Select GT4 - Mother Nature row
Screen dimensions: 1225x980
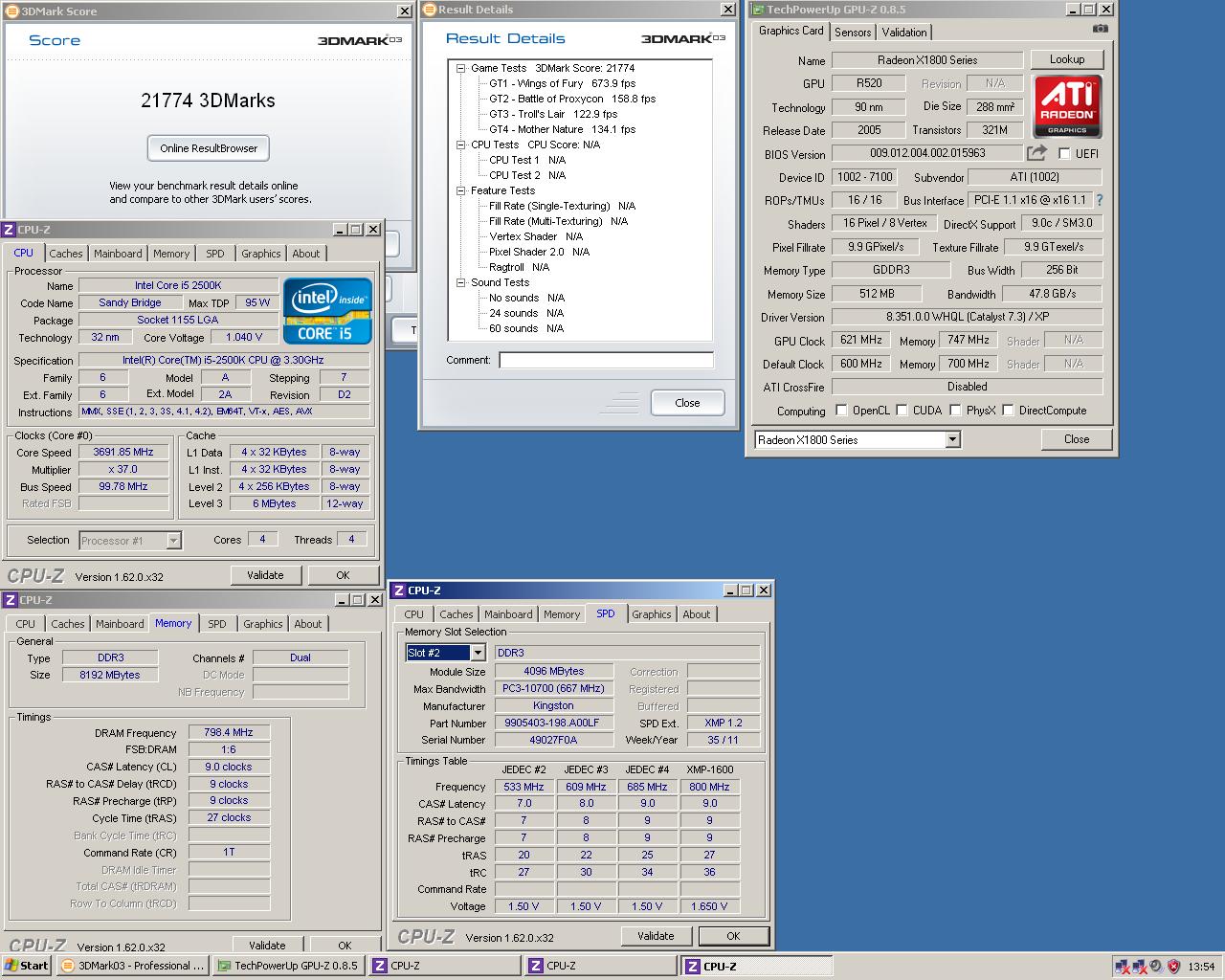click(x=562, y=129)
